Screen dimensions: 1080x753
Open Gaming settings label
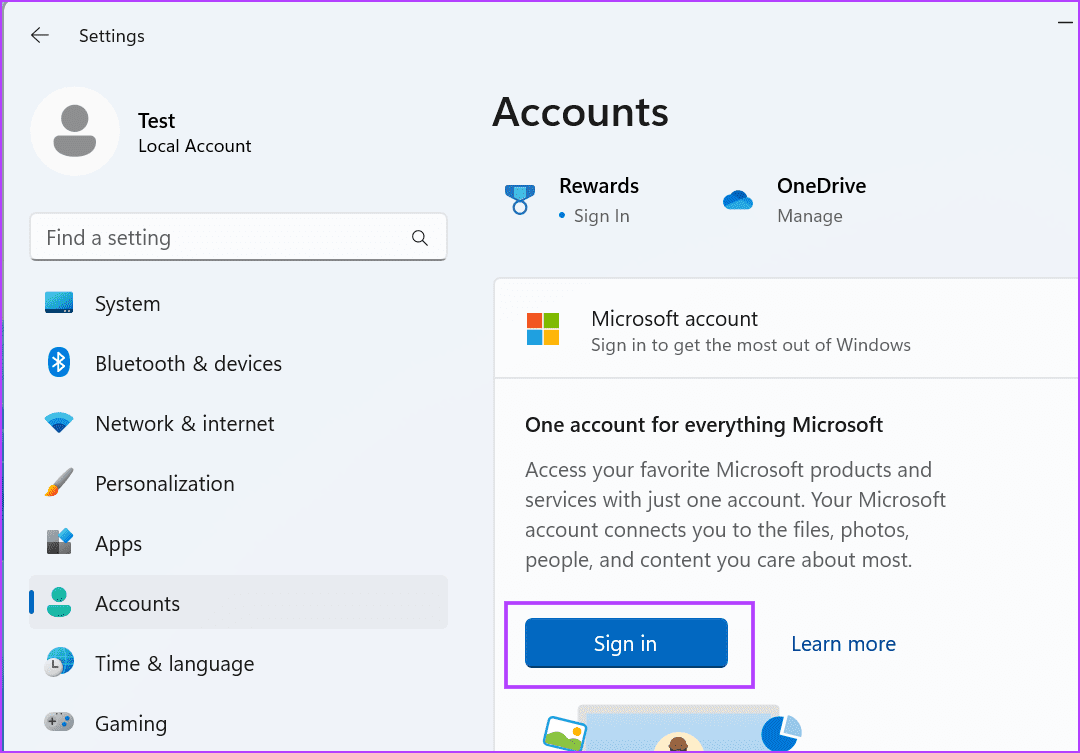131,723
